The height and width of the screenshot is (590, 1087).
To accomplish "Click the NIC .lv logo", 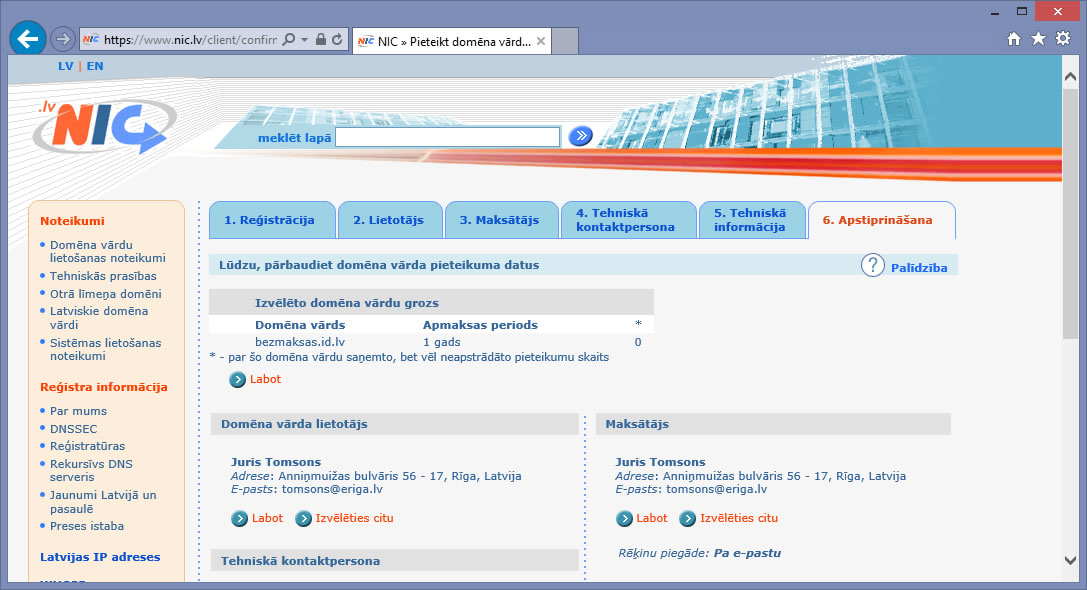I will (x=102, y=127).
